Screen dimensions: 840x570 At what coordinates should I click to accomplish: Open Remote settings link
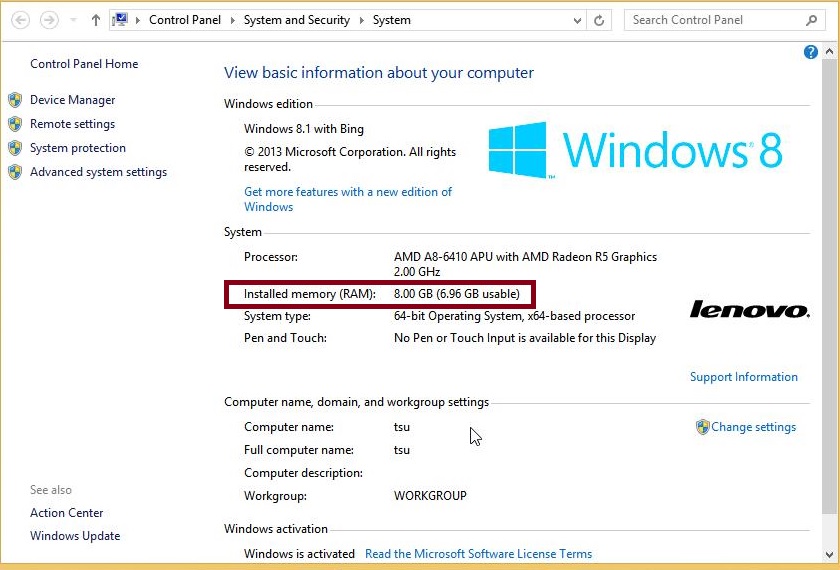click(x=72, y=124)
